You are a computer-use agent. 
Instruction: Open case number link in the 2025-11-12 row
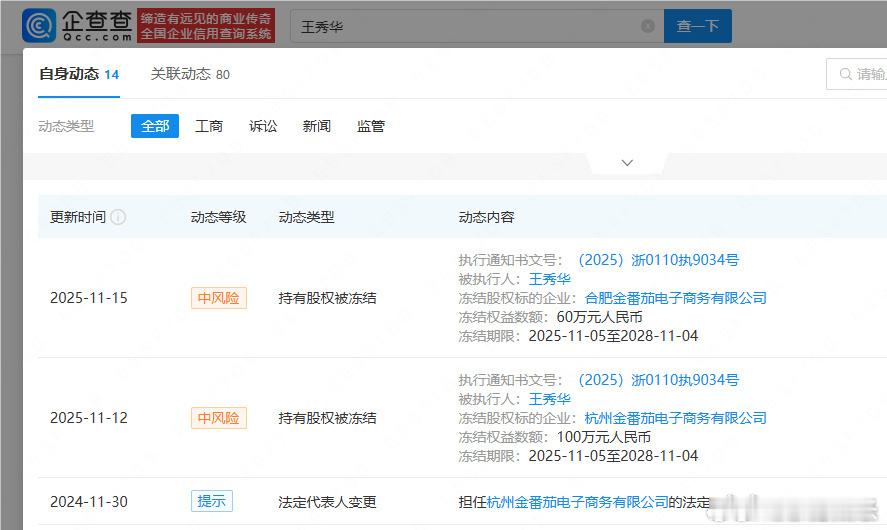[x=658, y=380]
